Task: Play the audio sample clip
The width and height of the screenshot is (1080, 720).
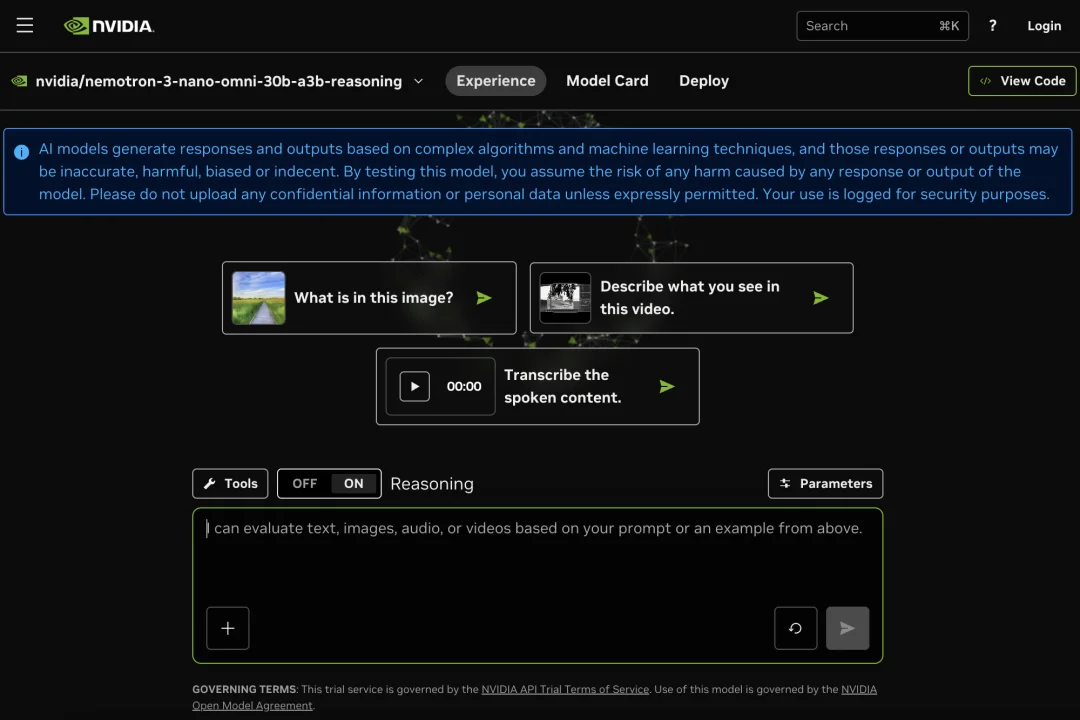Action: tap(415, 387)
